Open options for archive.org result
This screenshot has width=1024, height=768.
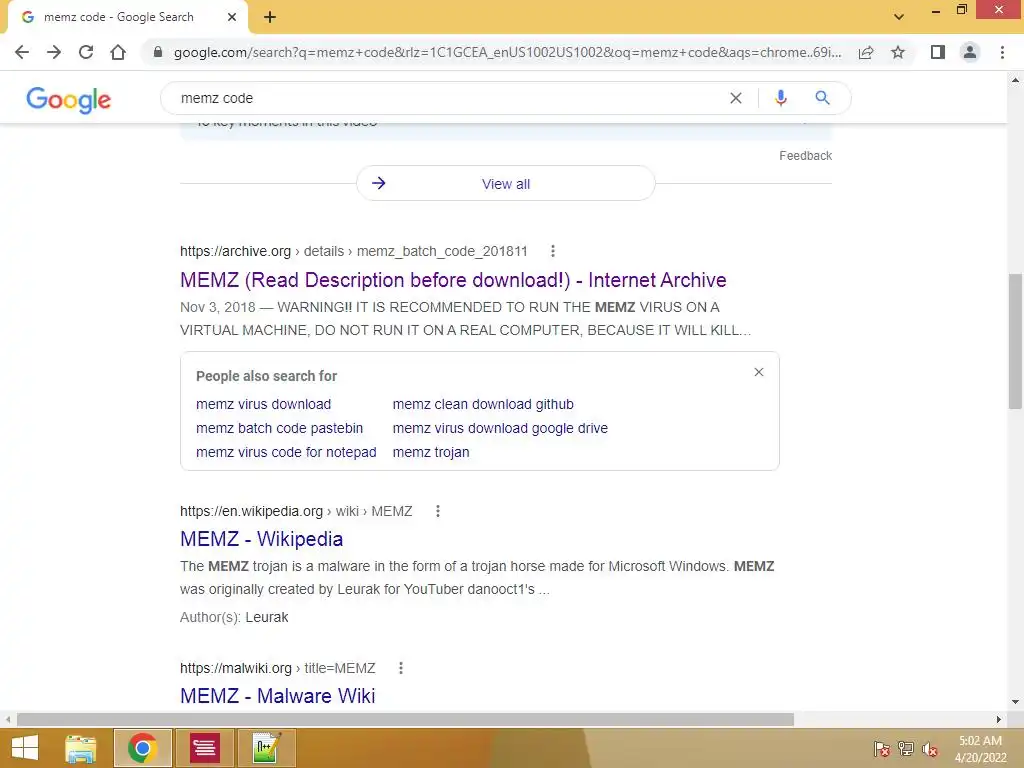(552, 251)
